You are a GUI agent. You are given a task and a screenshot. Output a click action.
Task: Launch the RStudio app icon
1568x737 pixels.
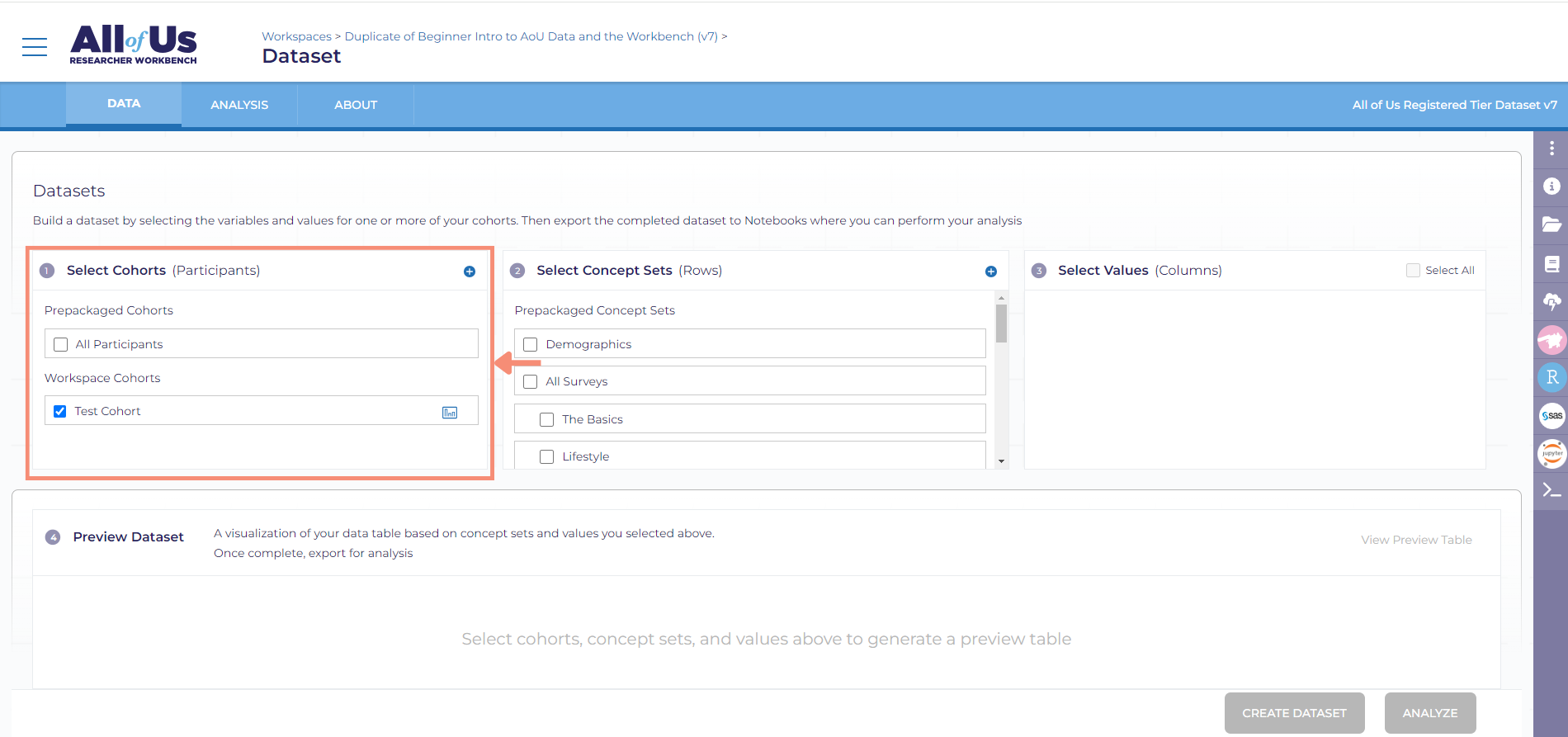1551,378
